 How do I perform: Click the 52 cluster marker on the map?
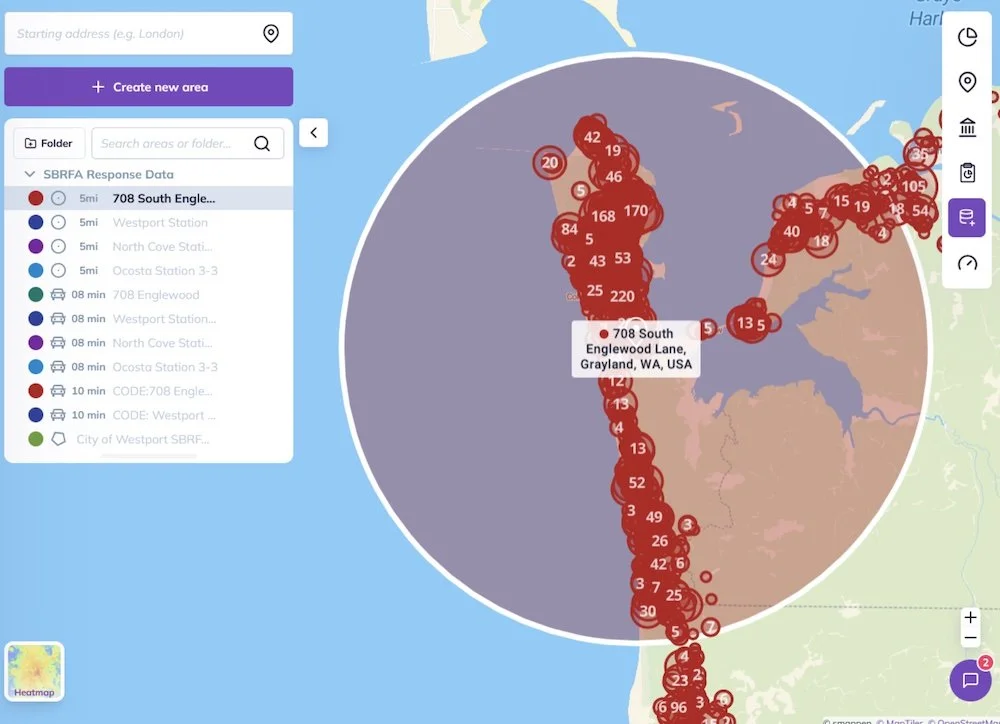point(636,483)
